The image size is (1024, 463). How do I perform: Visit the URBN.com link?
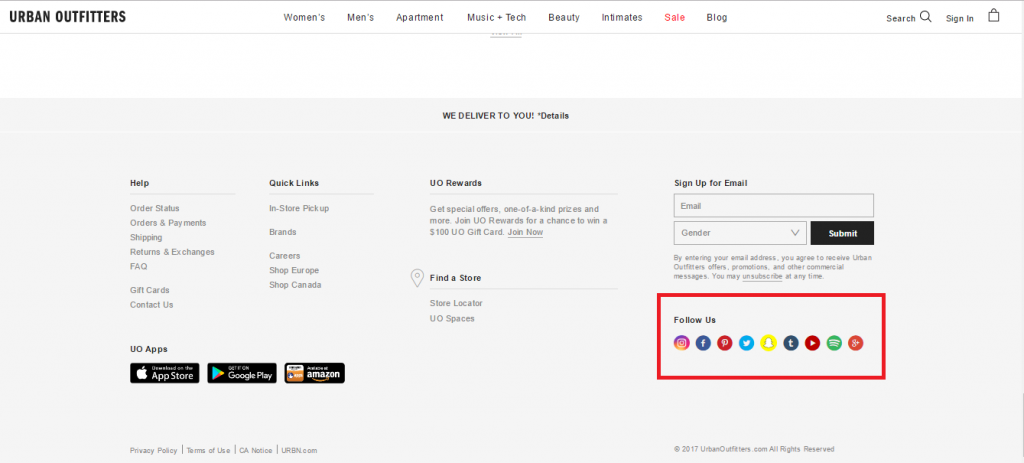coord(299,451)
